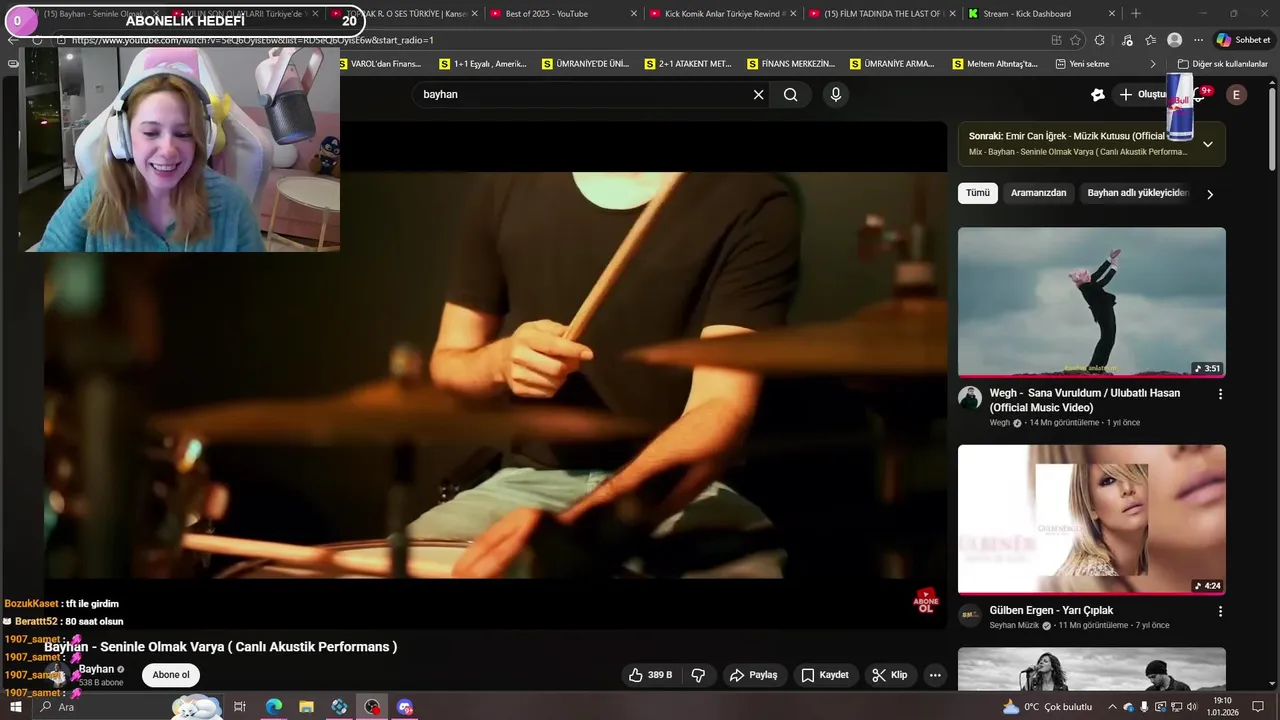Click the Wegh channel avatar
The width and height of the screenshot is (1280, 720).
click(970, 398)
